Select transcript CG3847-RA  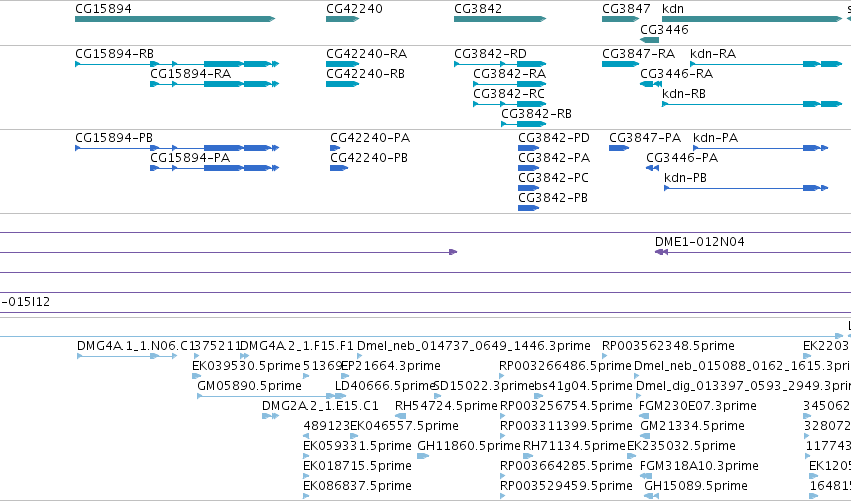click(638, 54)
